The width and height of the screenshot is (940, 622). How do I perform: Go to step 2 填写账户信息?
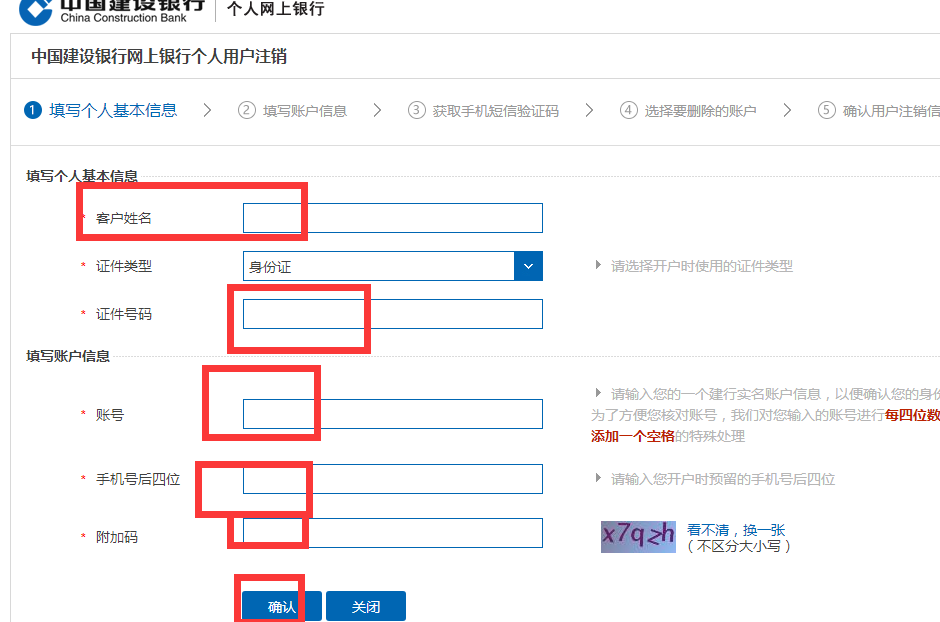pyautogui.click(x=293, y=111)
